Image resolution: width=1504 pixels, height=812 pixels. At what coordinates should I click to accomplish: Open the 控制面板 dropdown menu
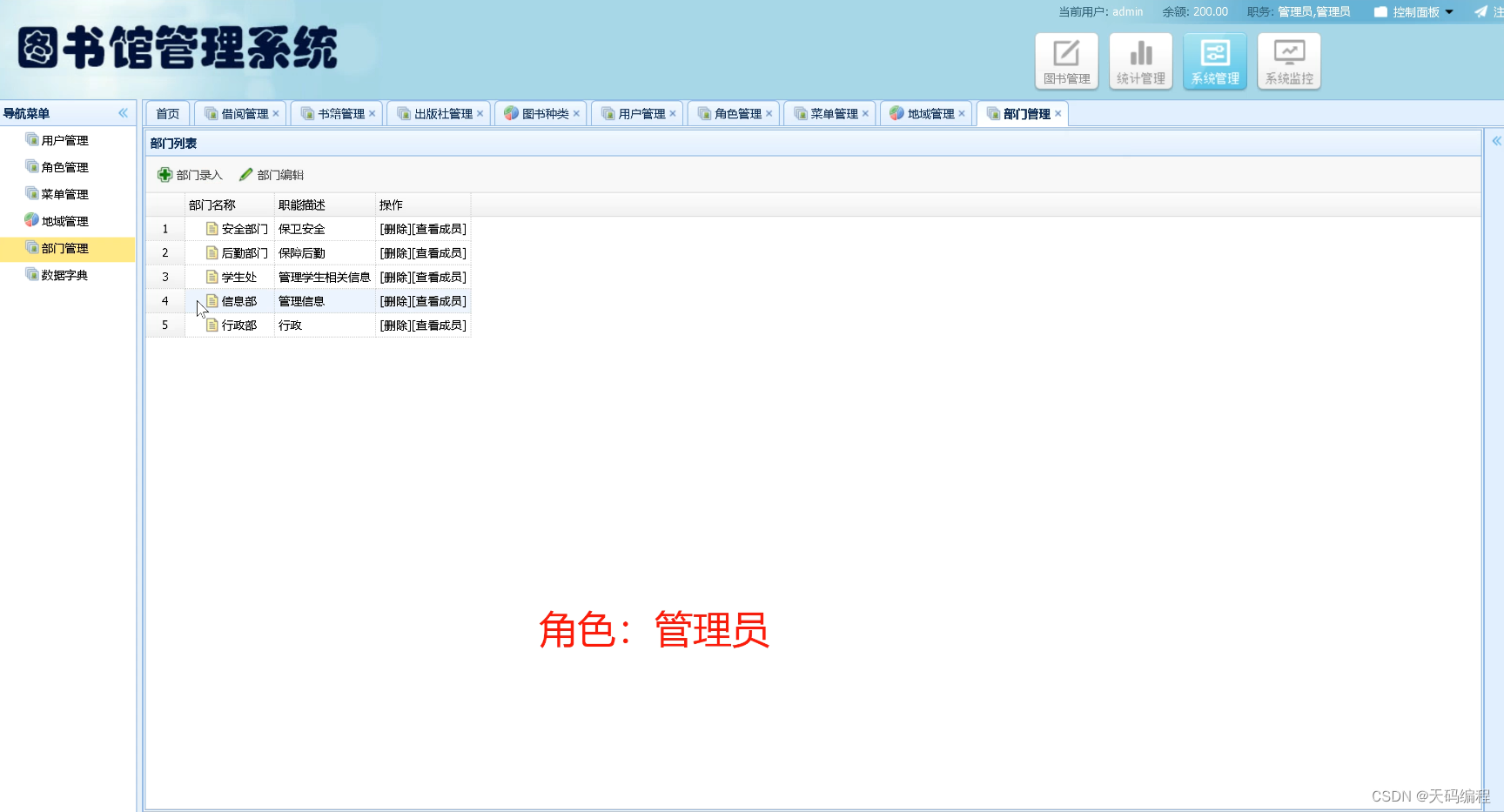[x=1414, y=12]
